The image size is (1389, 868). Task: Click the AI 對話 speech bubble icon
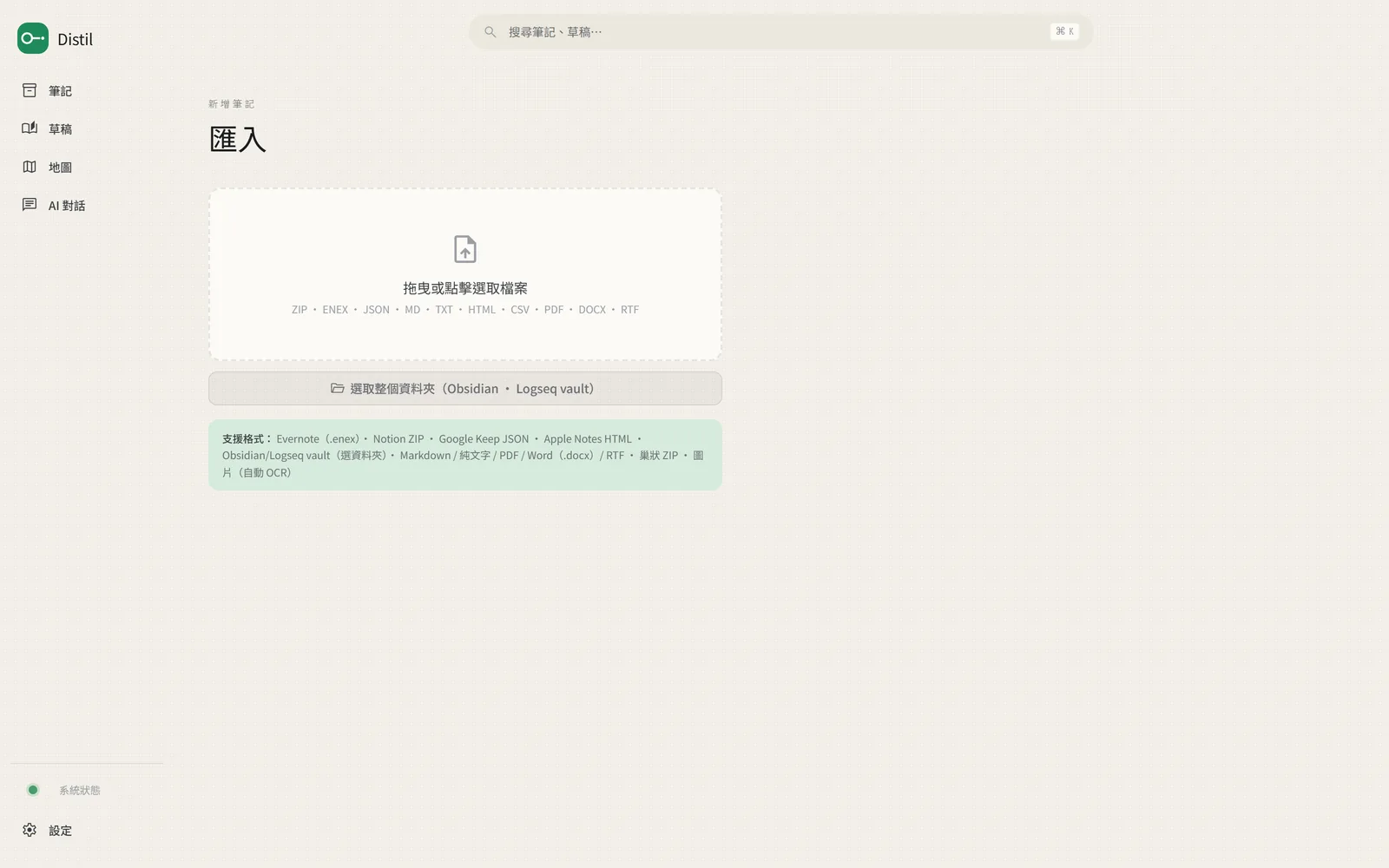tap(30, 205)
